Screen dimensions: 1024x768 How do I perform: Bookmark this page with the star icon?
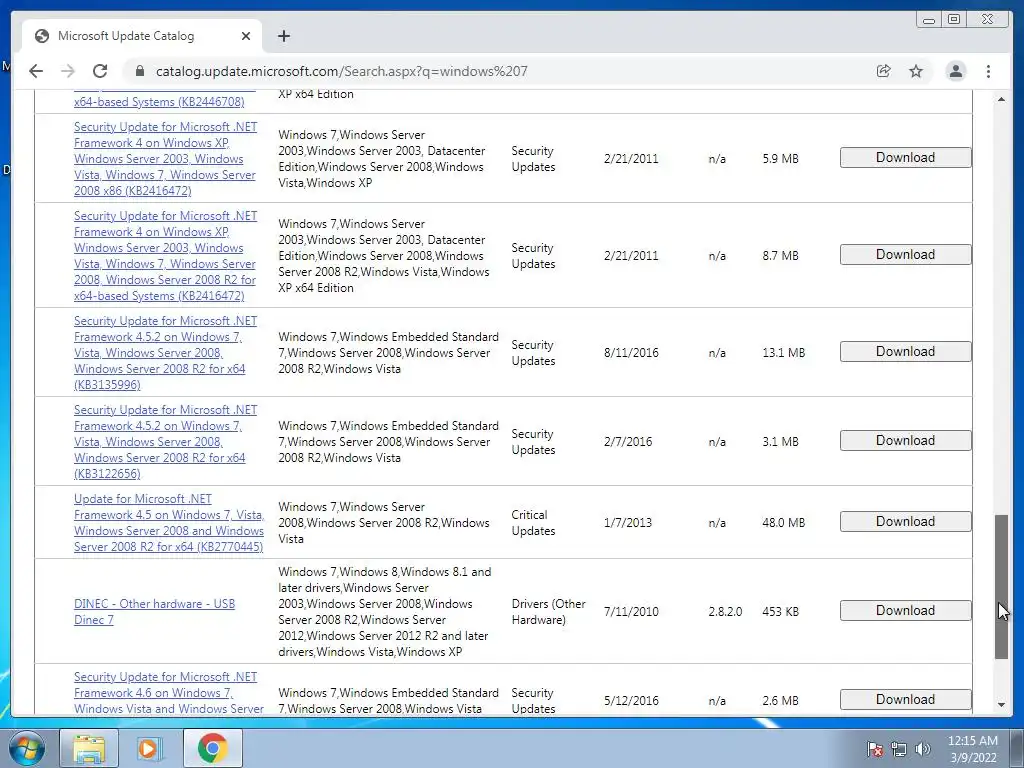point(916,71)
